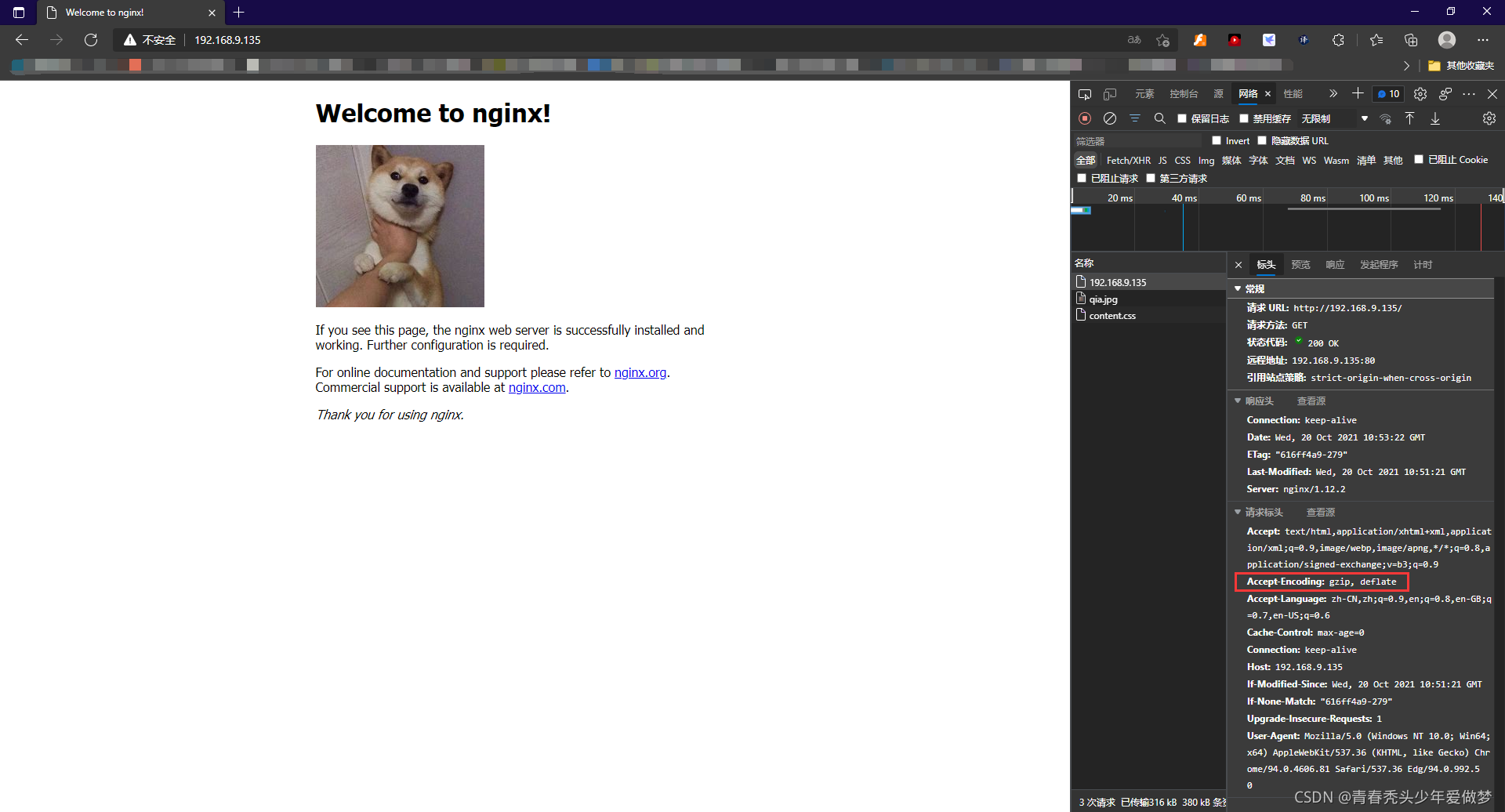Open the 无限制 throttling dropdown
Image resolution: width=1505 pixels, height=812 pixels.
point(1335,118)
